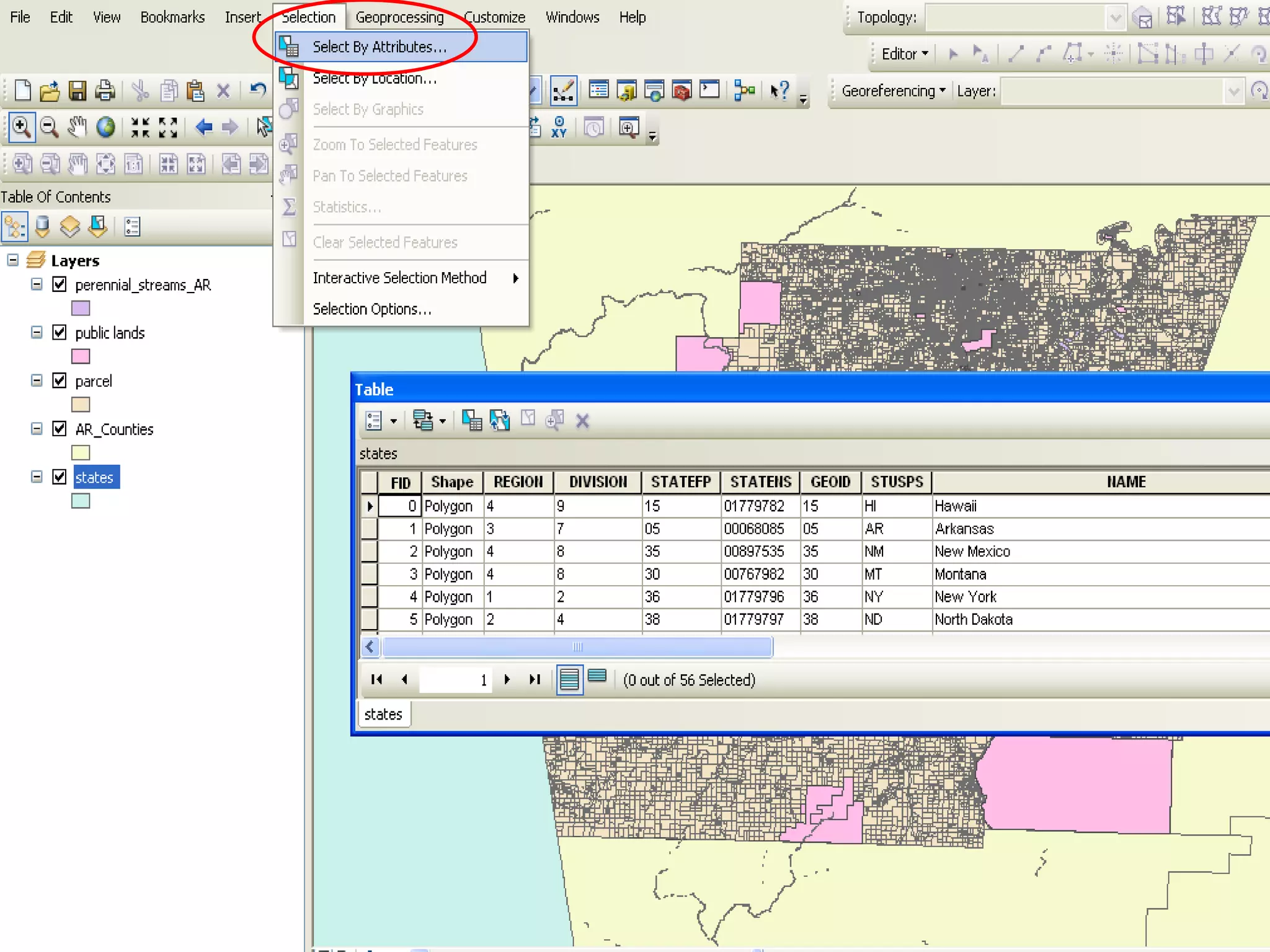Click the Go To XY icon
This screenshot has width=1270, height=952.
point(559,127)
